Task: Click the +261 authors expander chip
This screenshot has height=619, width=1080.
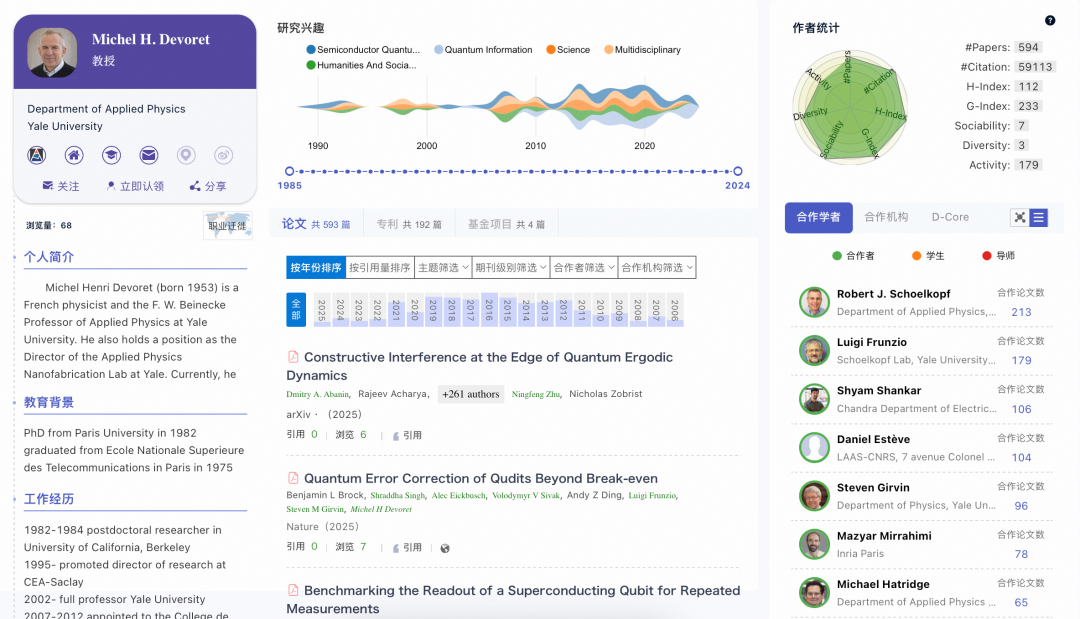Action: [x=471, y=394]
